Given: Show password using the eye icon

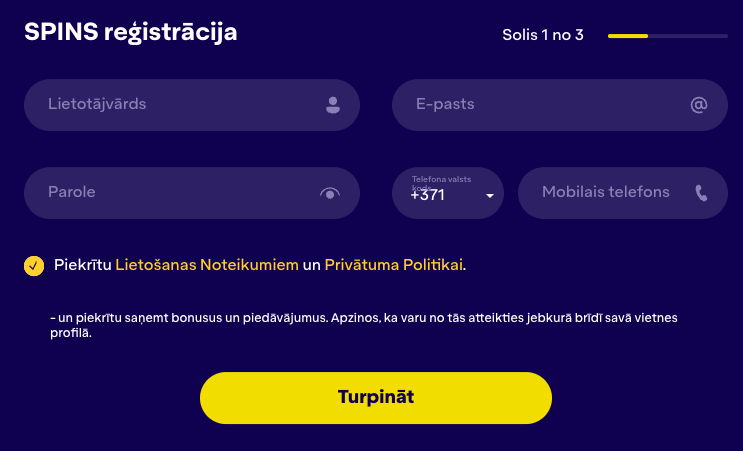Looking at the screenshot, I should point(330,193).
